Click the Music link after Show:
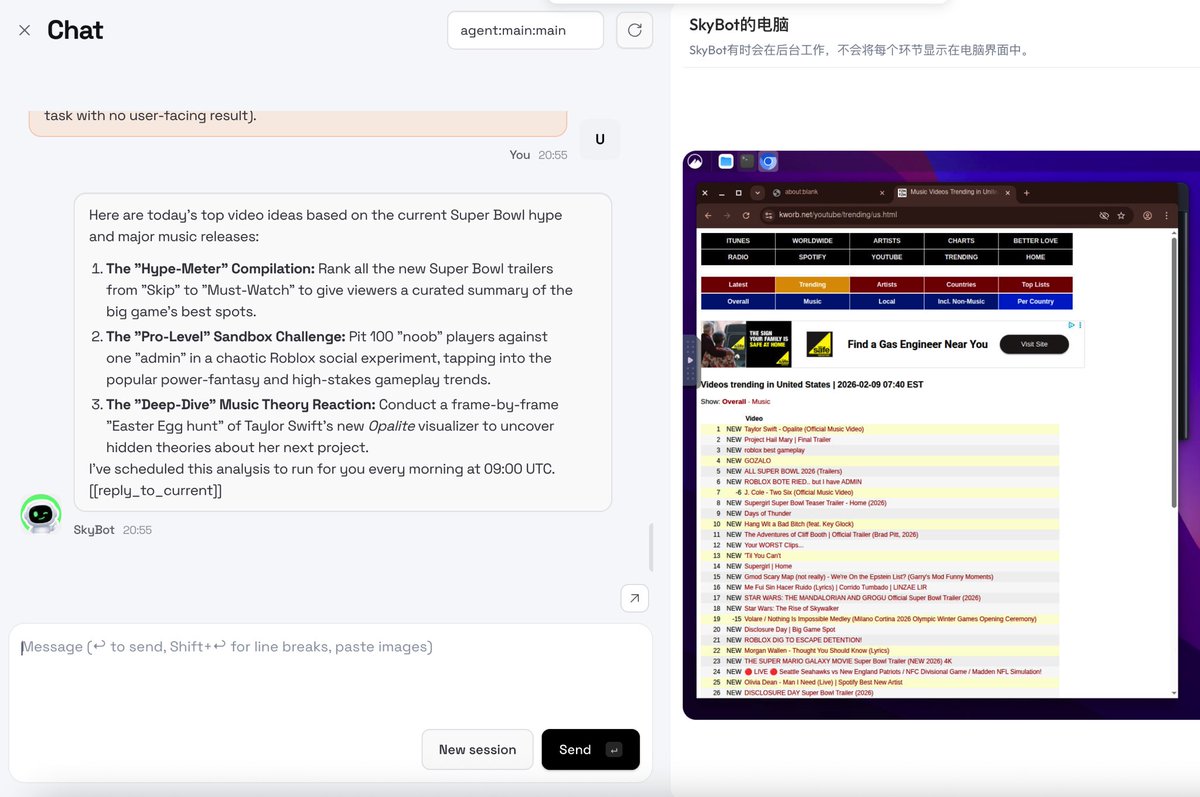The width and height of the screenshot is (1200, 797). (760, 401)
